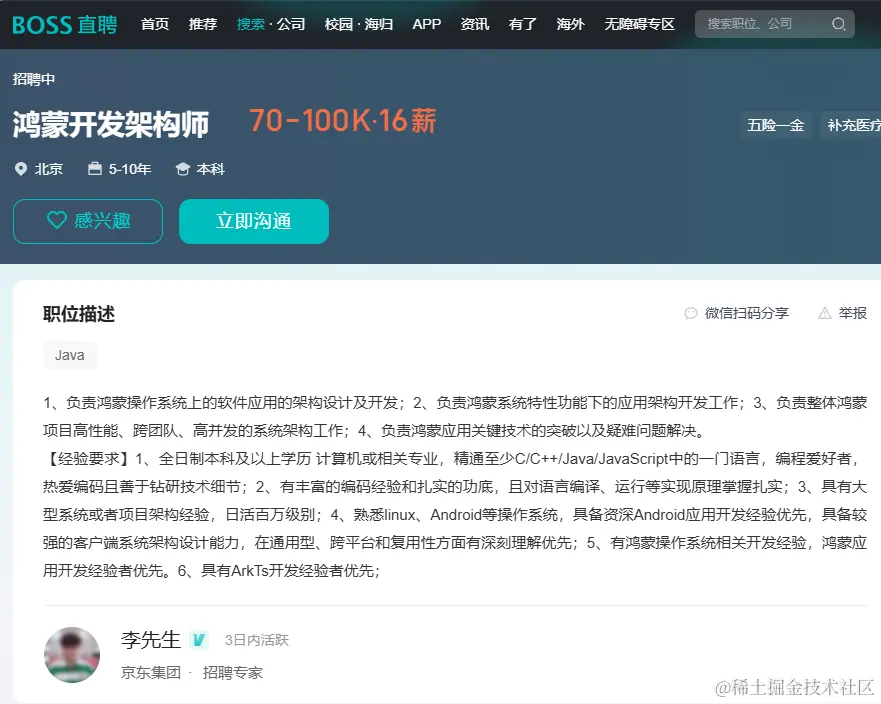
Task: Open the 有了 navigation item
Action: tap(523, 24)
